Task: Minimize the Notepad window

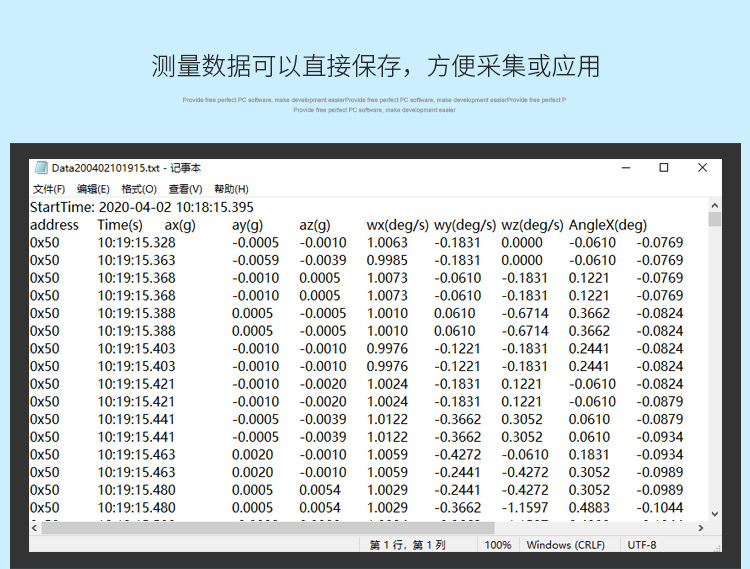Action: click(x=626, y=168)
